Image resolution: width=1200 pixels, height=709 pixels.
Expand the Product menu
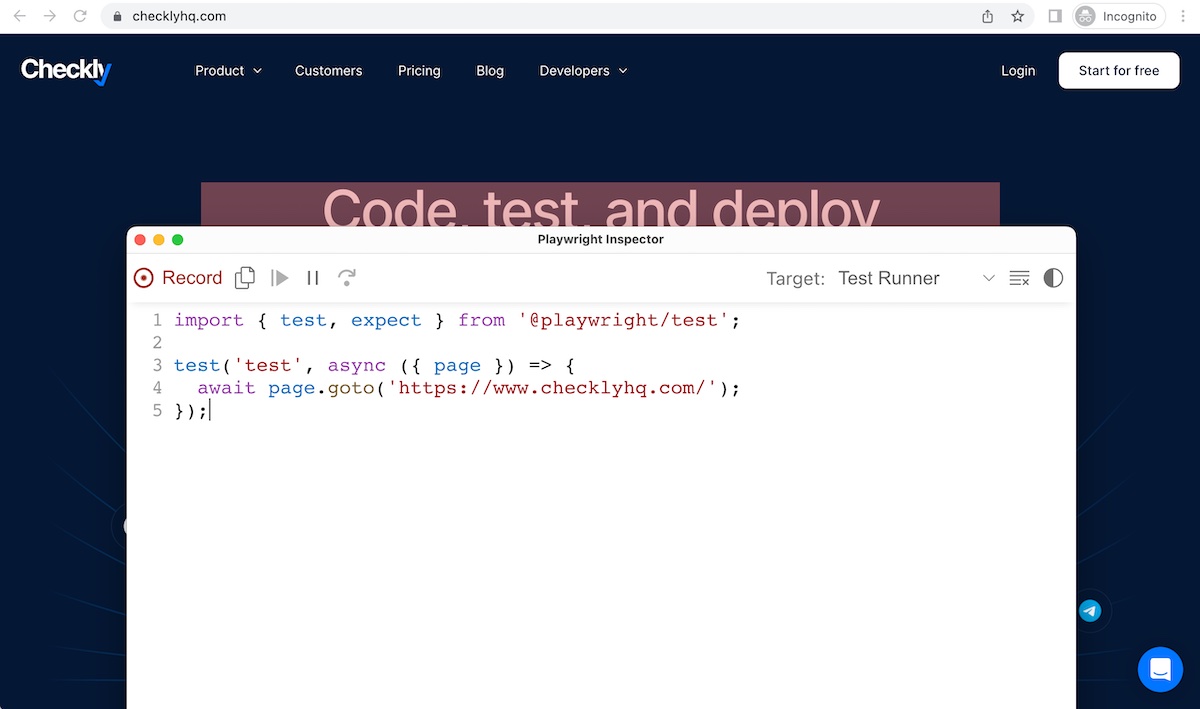[228, 71]
